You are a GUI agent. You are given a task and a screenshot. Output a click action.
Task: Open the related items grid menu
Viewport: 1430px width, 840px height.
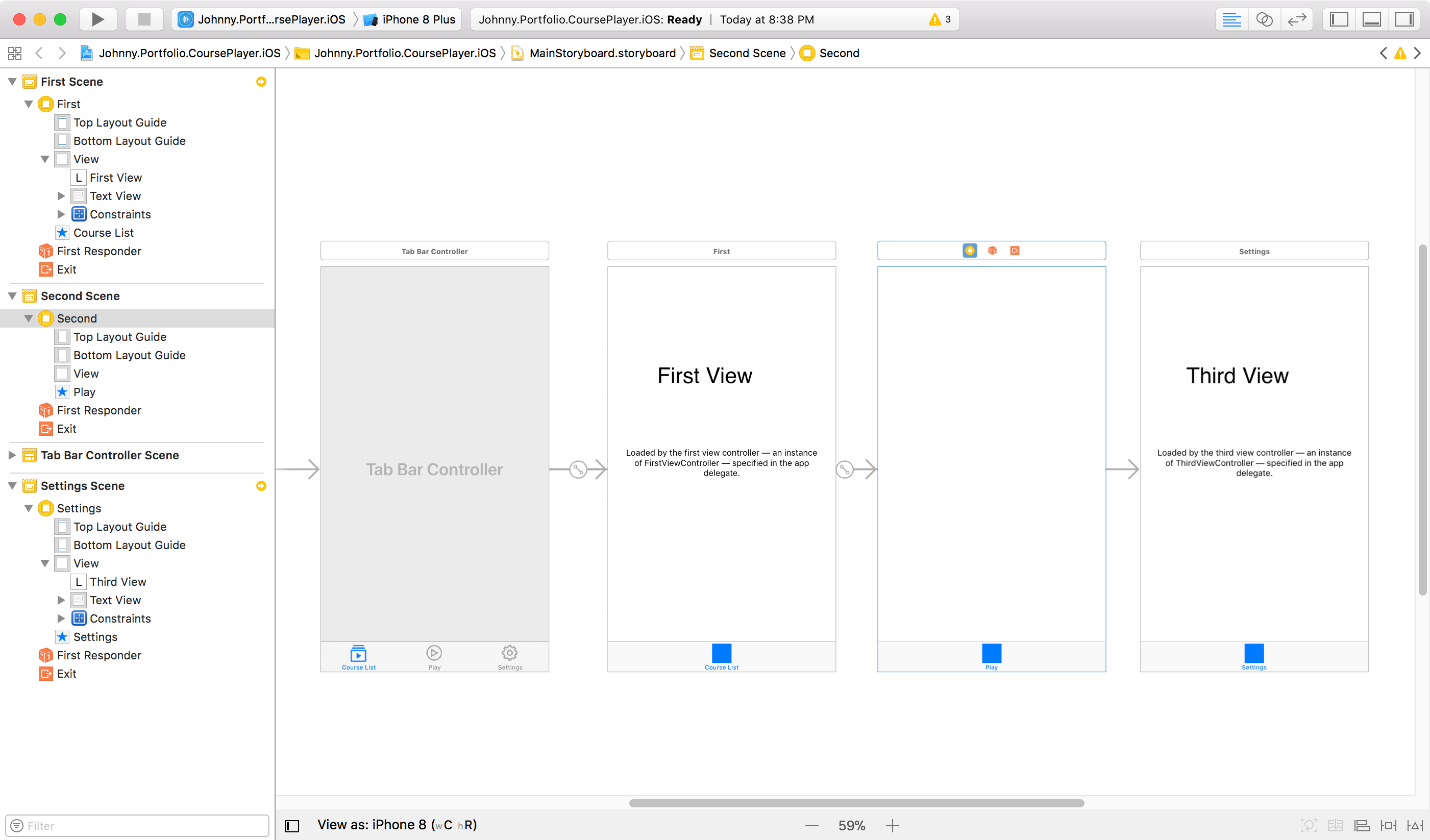click(15, 54)
